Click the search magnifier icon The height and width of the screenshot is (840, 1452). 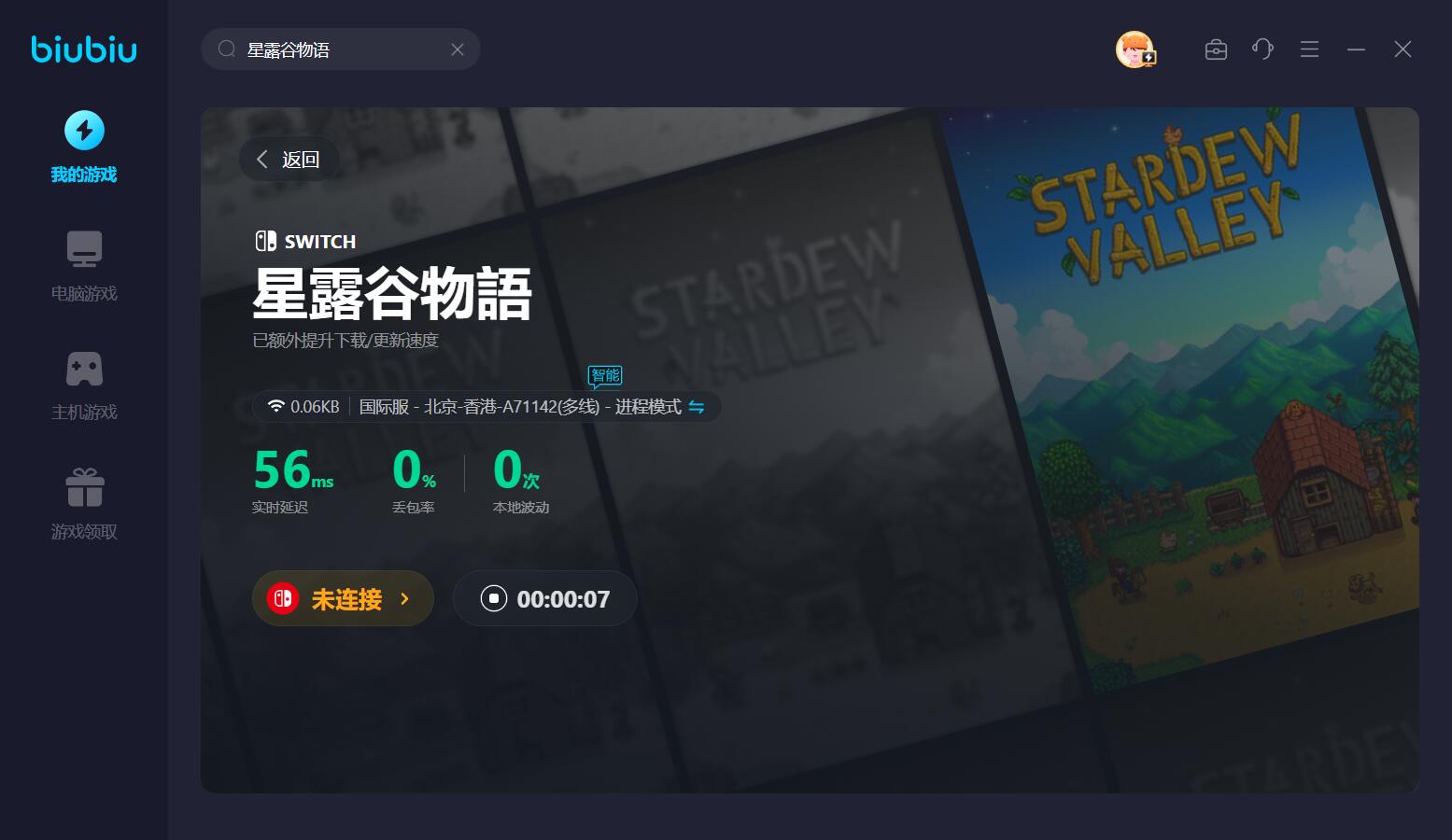226,49
